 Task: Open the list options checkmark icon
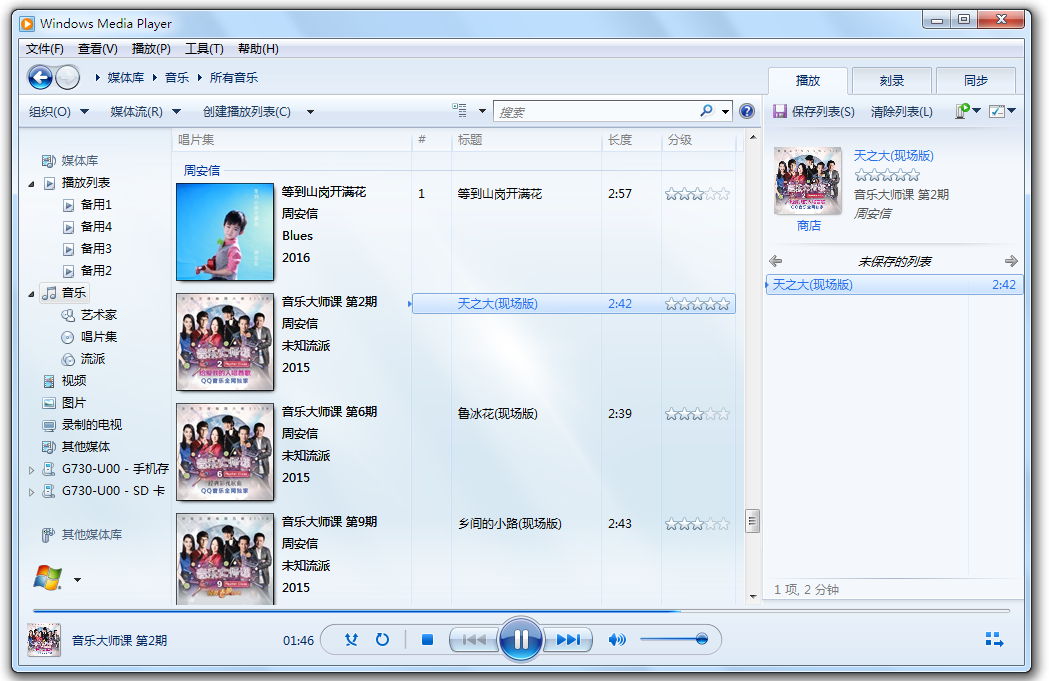pos(997,111)
